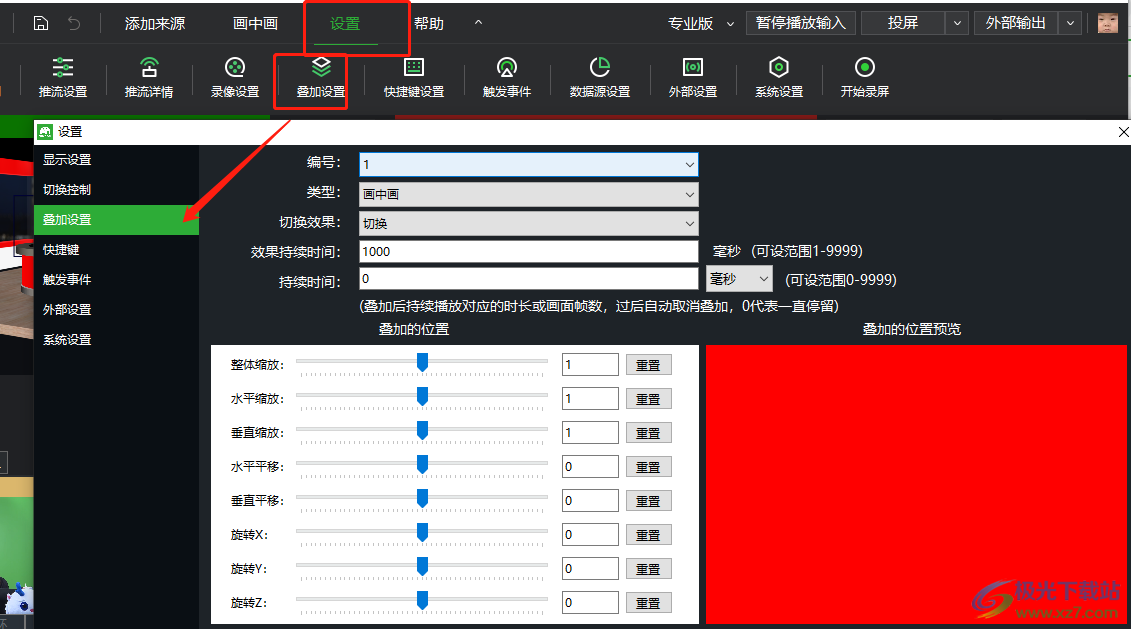Open the 类型 type combo box
The width and height of the screenshot is (1131, 629).
tap(529, 194)
